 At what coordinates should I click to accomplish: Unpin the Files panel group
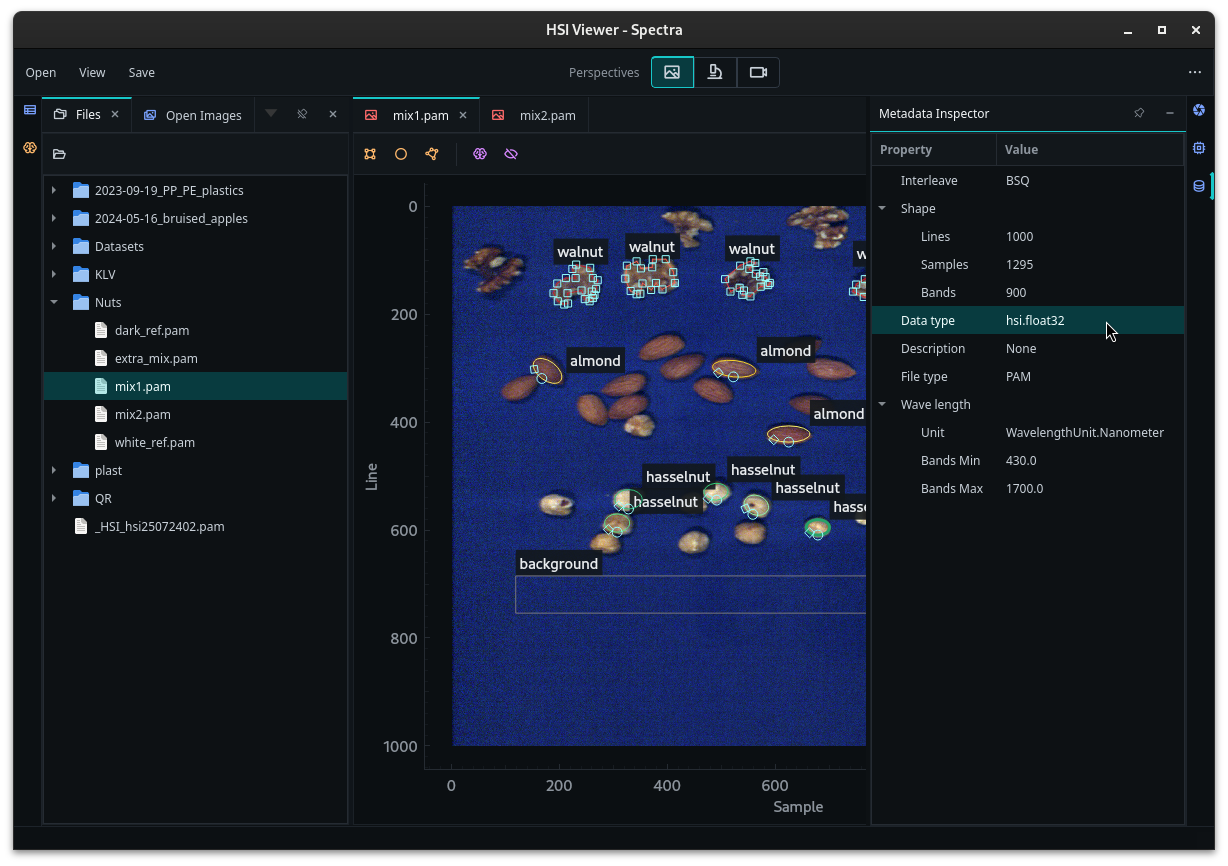pos(302,114)
